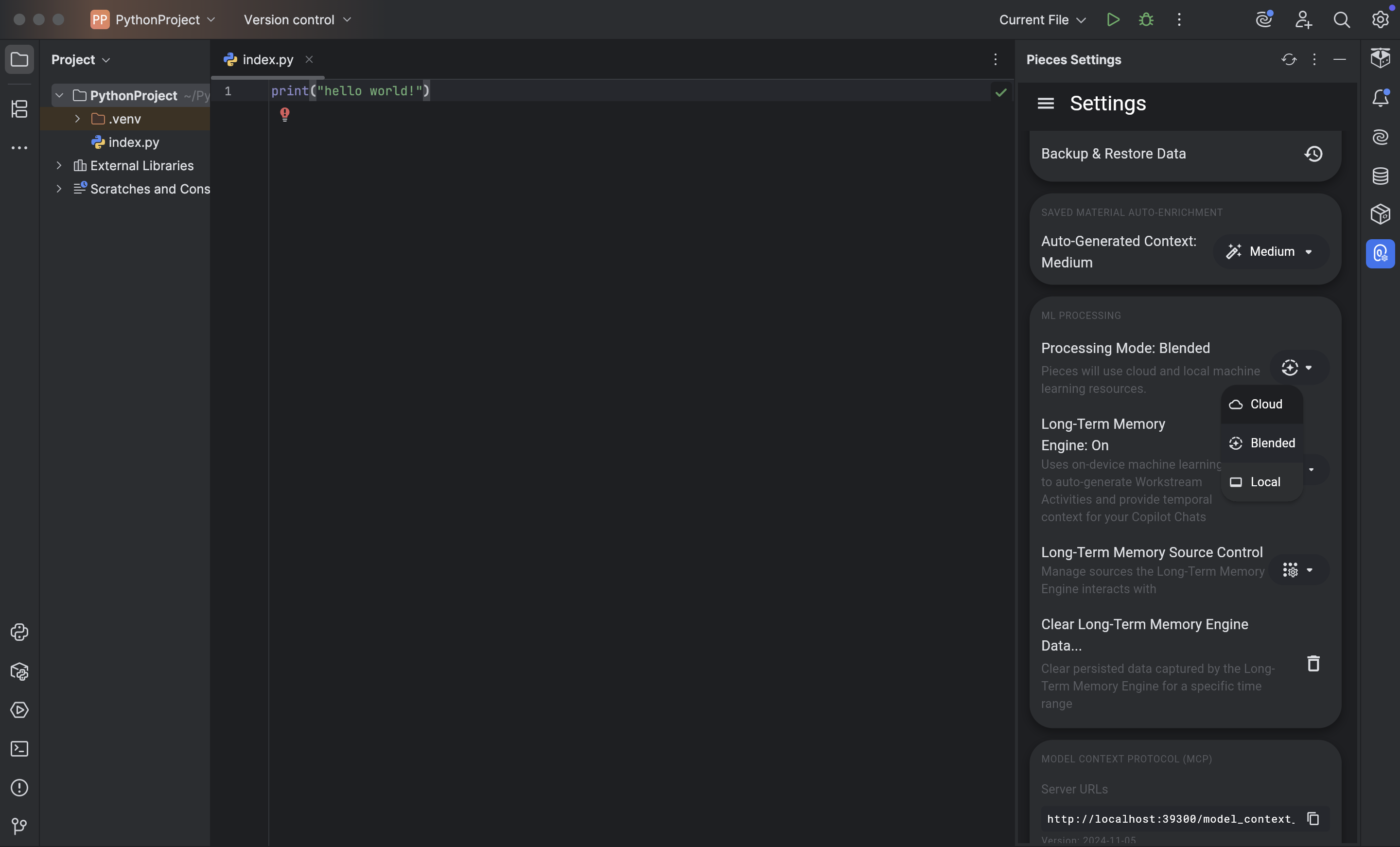Run the current file with the play icon
1400x847 pixels.
tap(1113, 19)
